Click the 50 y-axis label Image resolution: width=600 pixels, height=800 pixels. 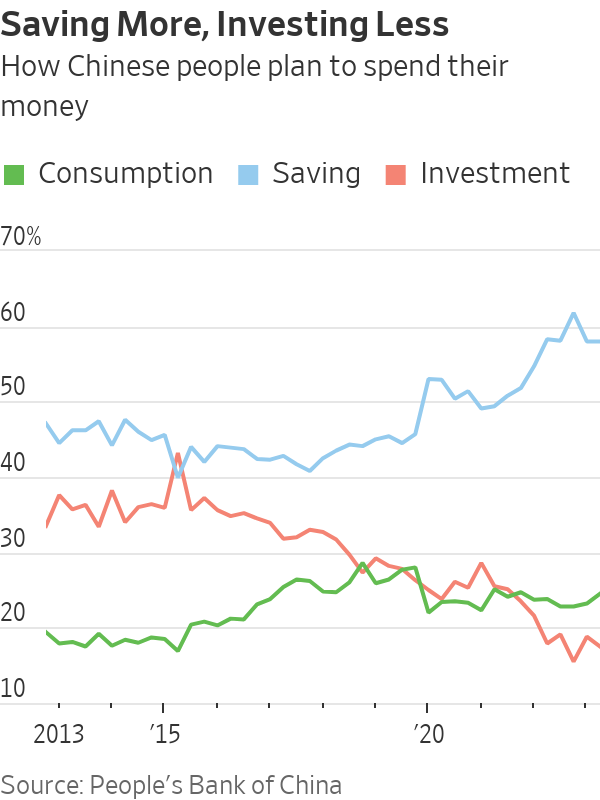pyautogui.click(x=14, y=388)
